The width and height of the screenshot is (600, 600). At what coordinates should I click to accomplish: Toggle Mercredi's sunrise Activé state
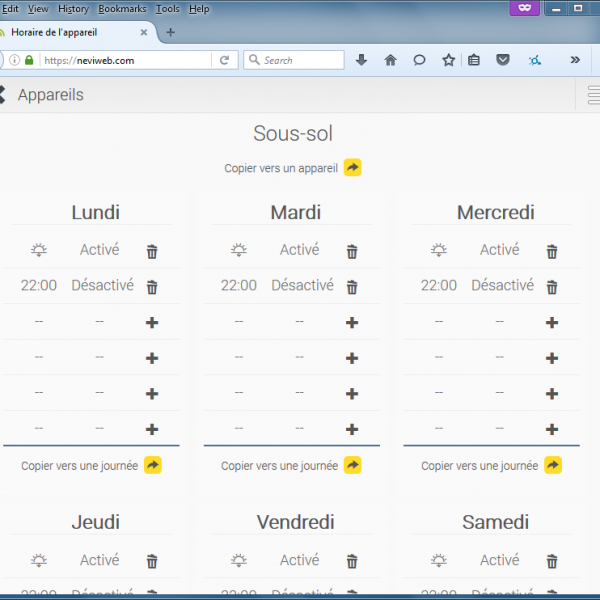pos(500,250)
